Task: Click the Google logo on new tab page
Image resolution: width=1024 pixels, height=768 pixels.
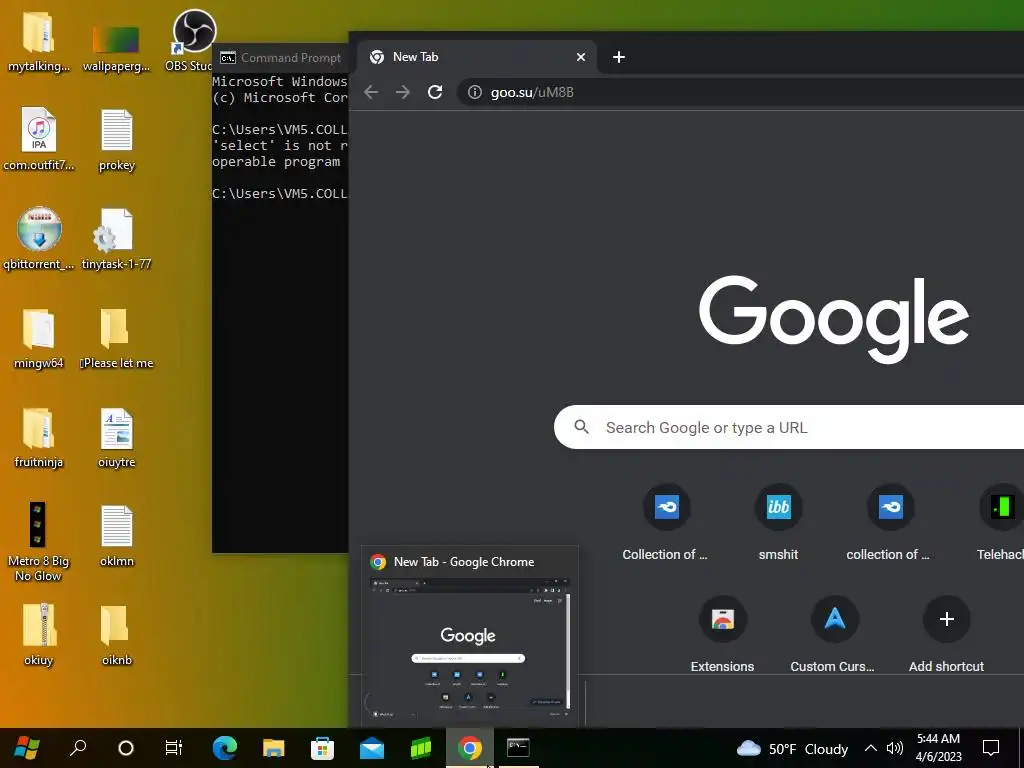Action: pos(833,319)
